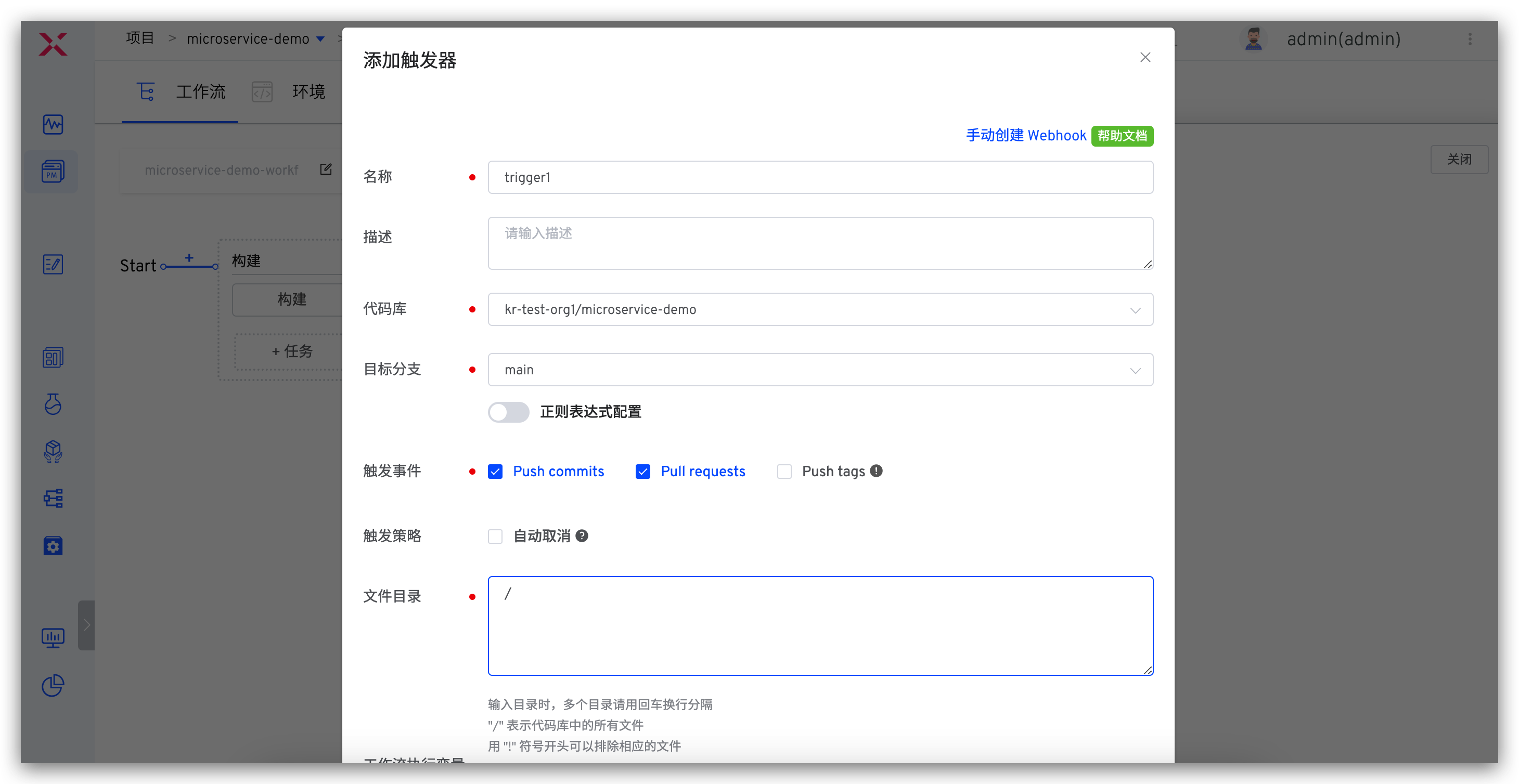
Task: Open the delivery package sidebar icon
Action: pos(53,452)
